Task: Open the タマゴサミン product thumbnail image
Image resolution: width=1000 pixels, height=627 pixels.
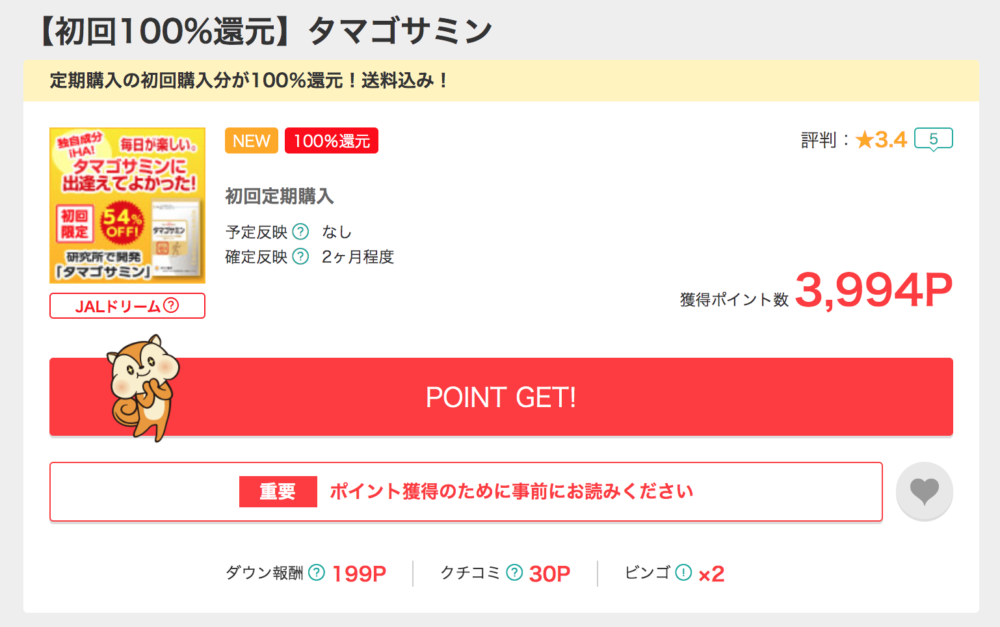Action: (x=128, y=205)
